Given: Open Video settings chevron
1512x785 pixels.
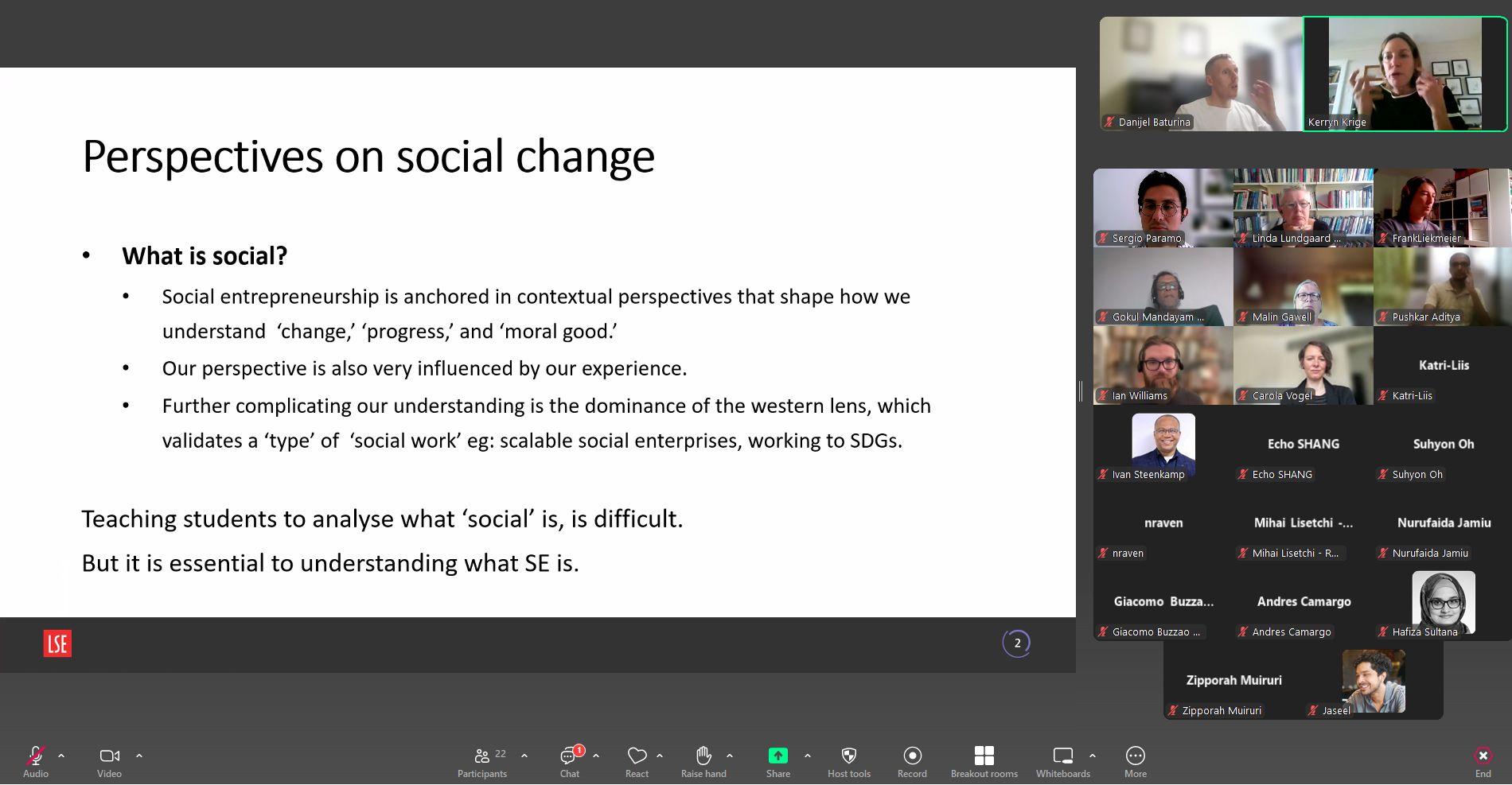Looking at the screenshot, I should tap(139, 756).
